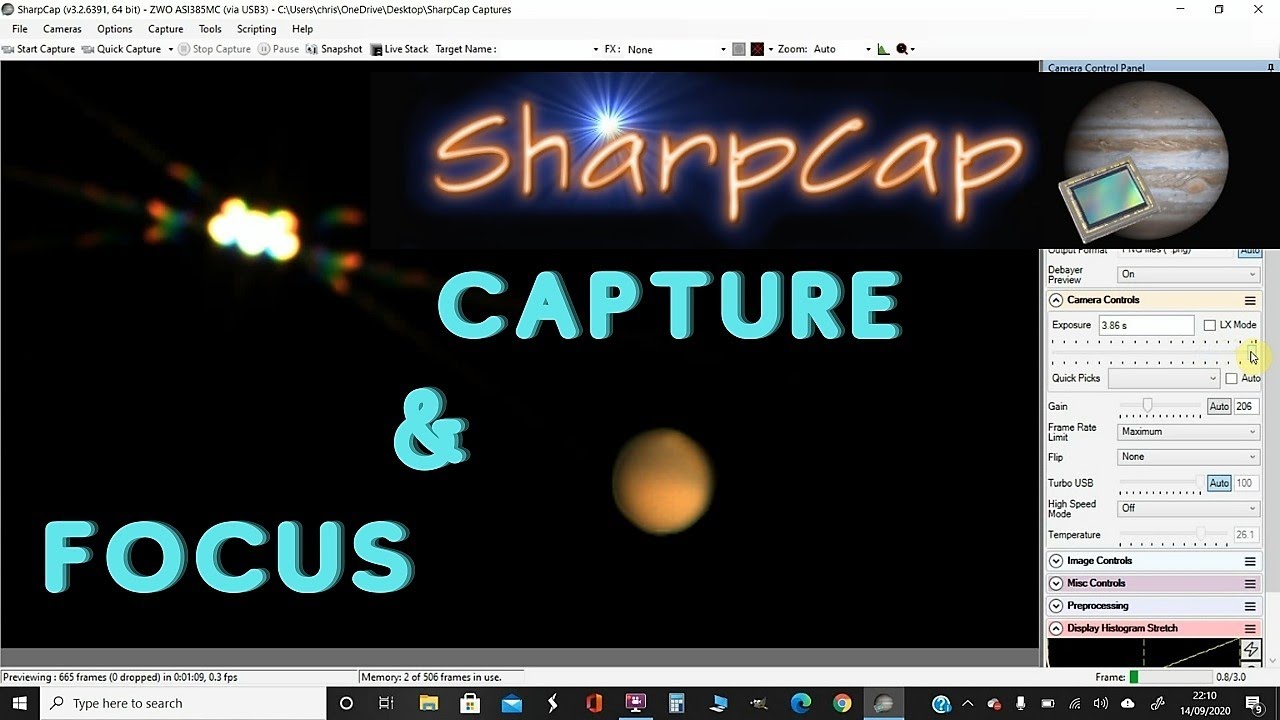The image size is (1280, 720).
Task: Open the High Speed Mode dropdown
Action: 1188,508
